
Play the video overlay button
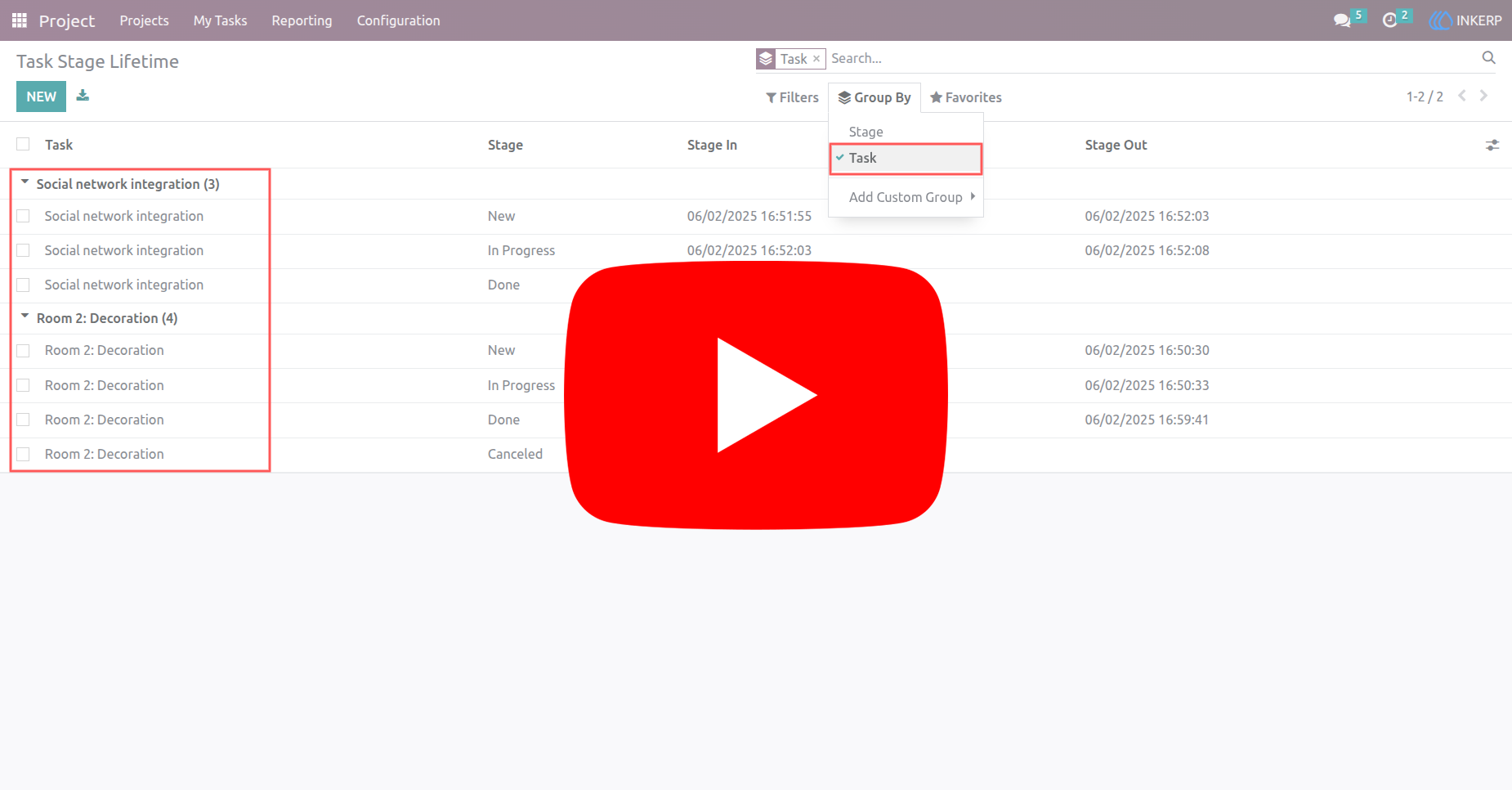756,395
